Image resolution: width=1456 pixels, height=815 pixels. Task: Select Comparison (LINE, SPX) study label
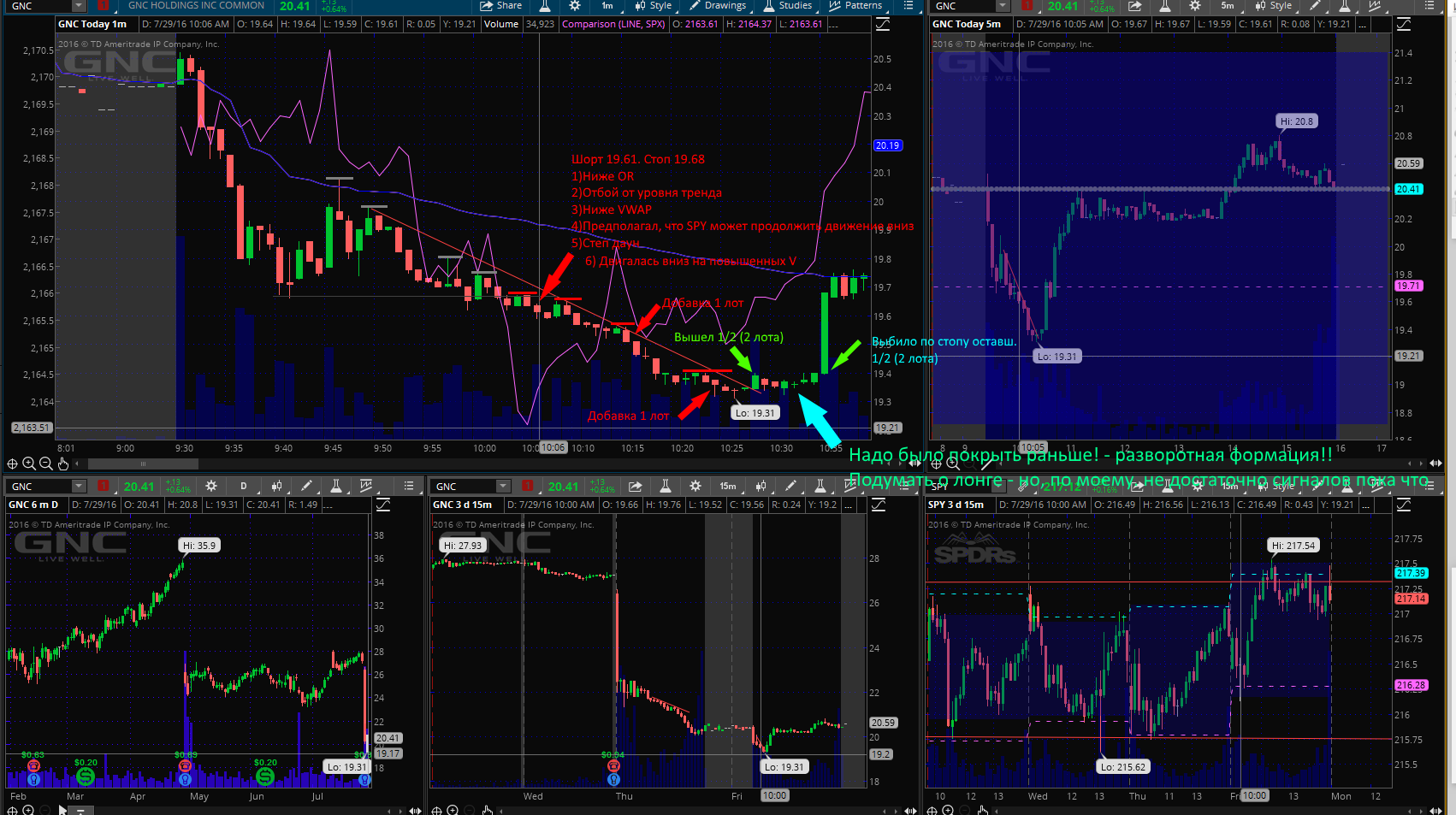(613, 24)
